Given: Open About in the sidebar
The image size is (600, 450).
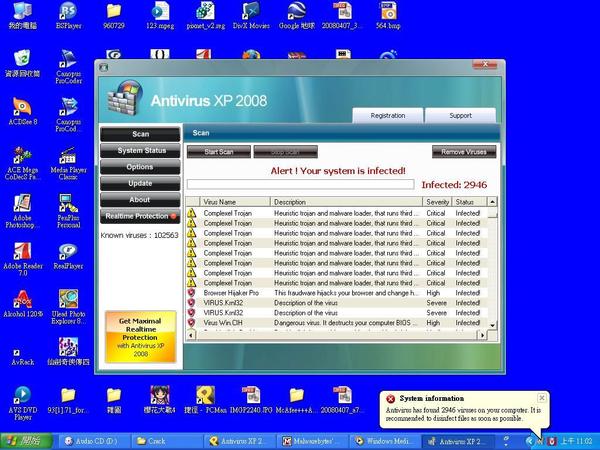Looking at the screenshot, I should point(140,200).
